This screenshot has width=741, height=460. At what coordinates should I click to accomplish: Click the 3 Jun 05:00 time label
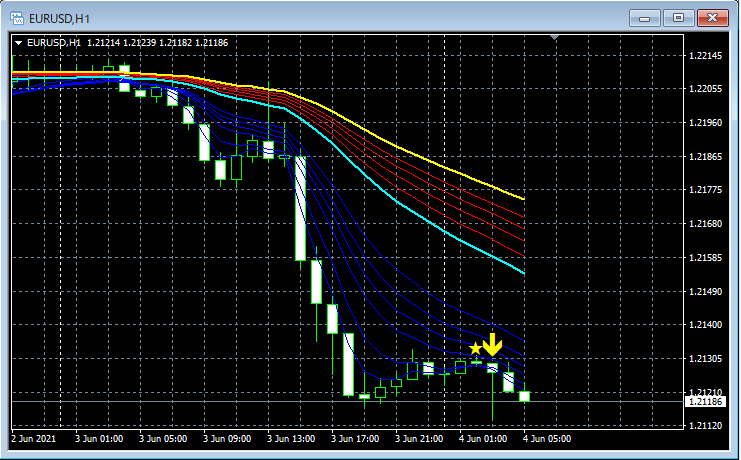pos(163,439)
